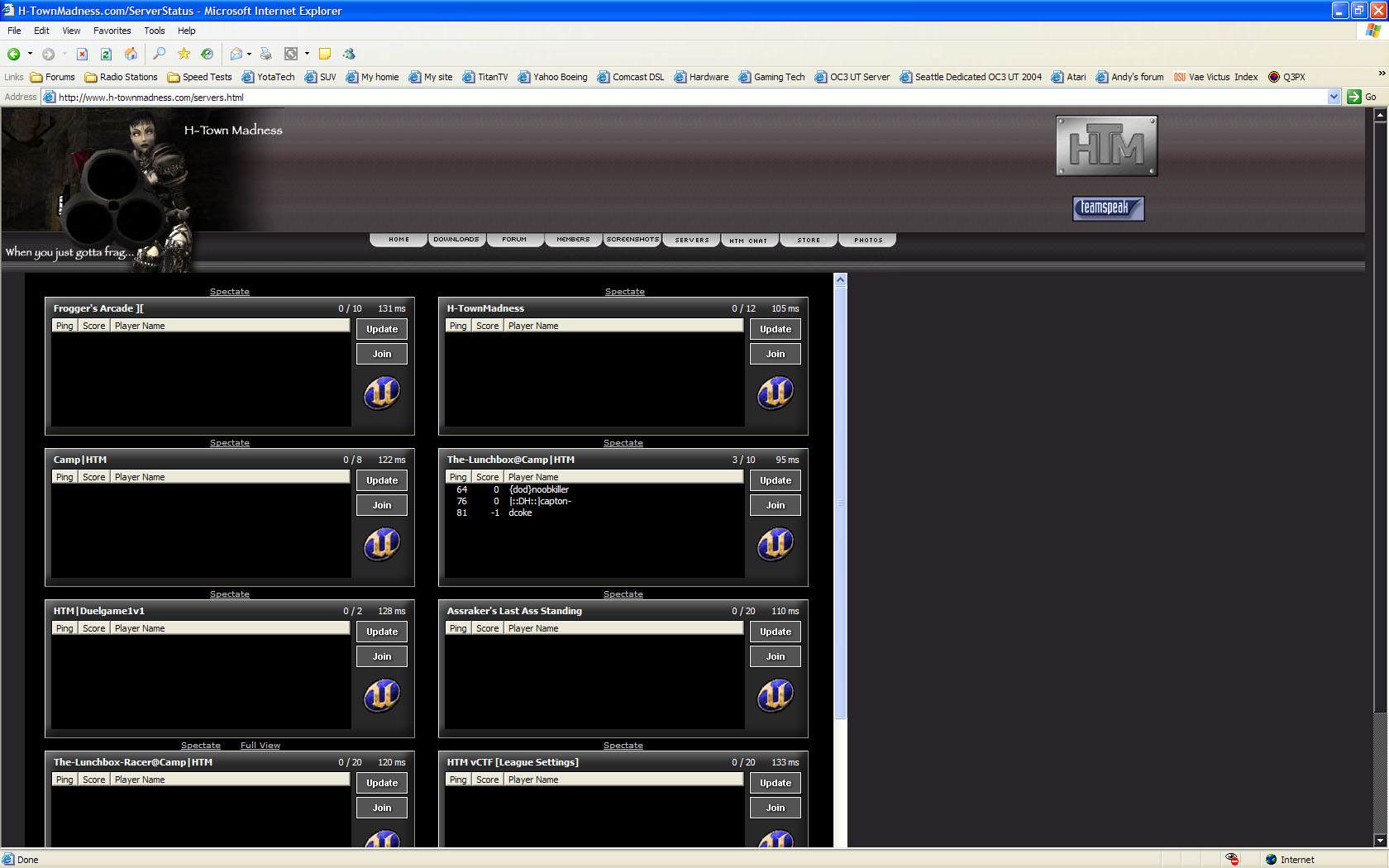The height and width of the screenshot is (868, 1389).
Task: Join The-Lunchbox@Camp|HTM server
Action: tap(776, 505)
